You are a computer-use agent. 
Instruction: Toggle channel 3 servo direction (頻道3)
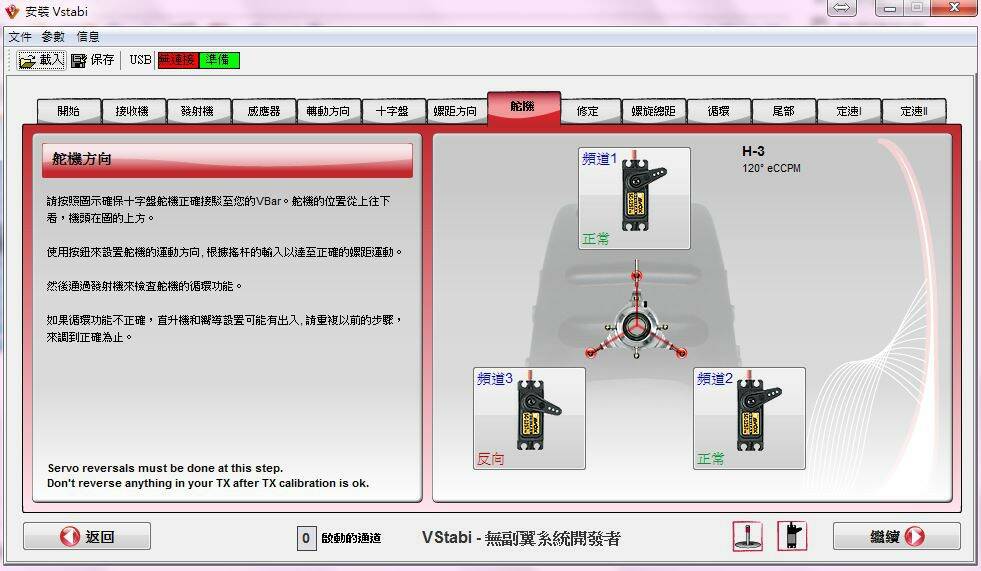point(529,418)
